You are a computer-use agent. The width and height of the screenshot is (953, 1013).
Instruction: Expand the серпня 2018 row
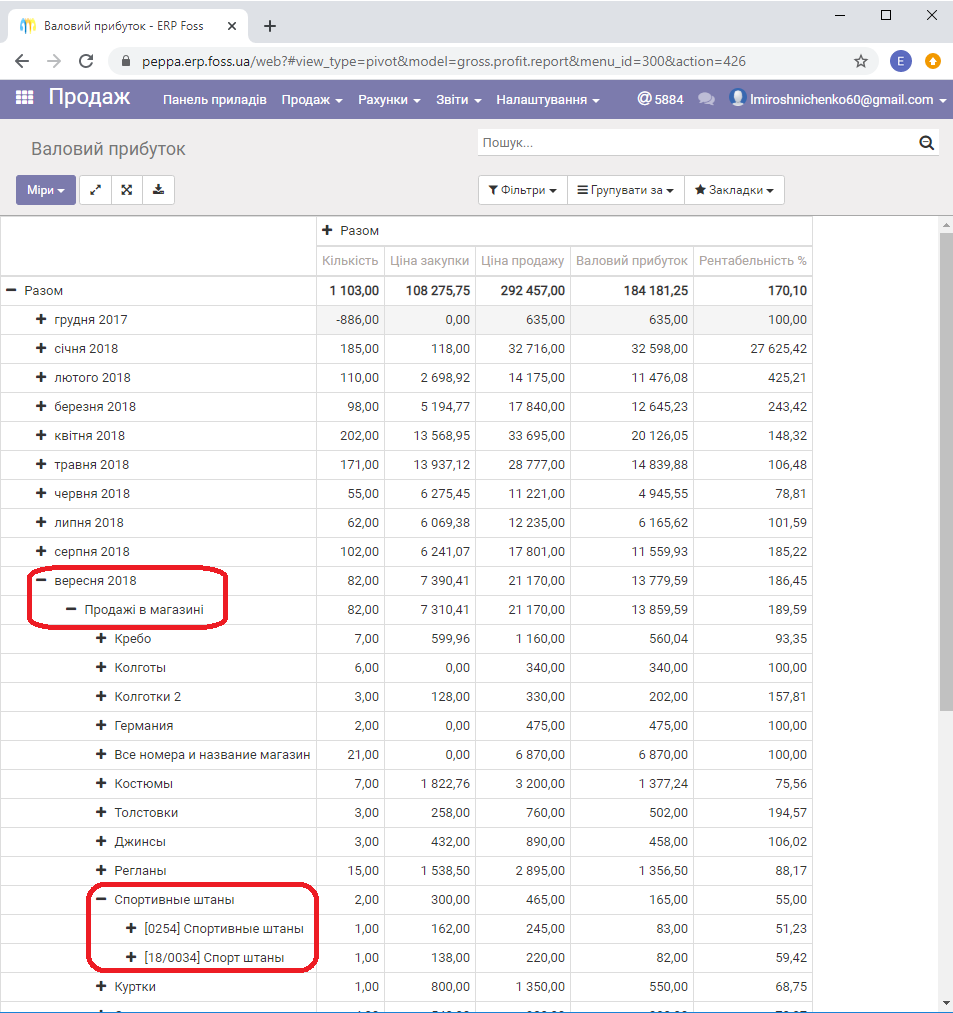pos(41,551)
